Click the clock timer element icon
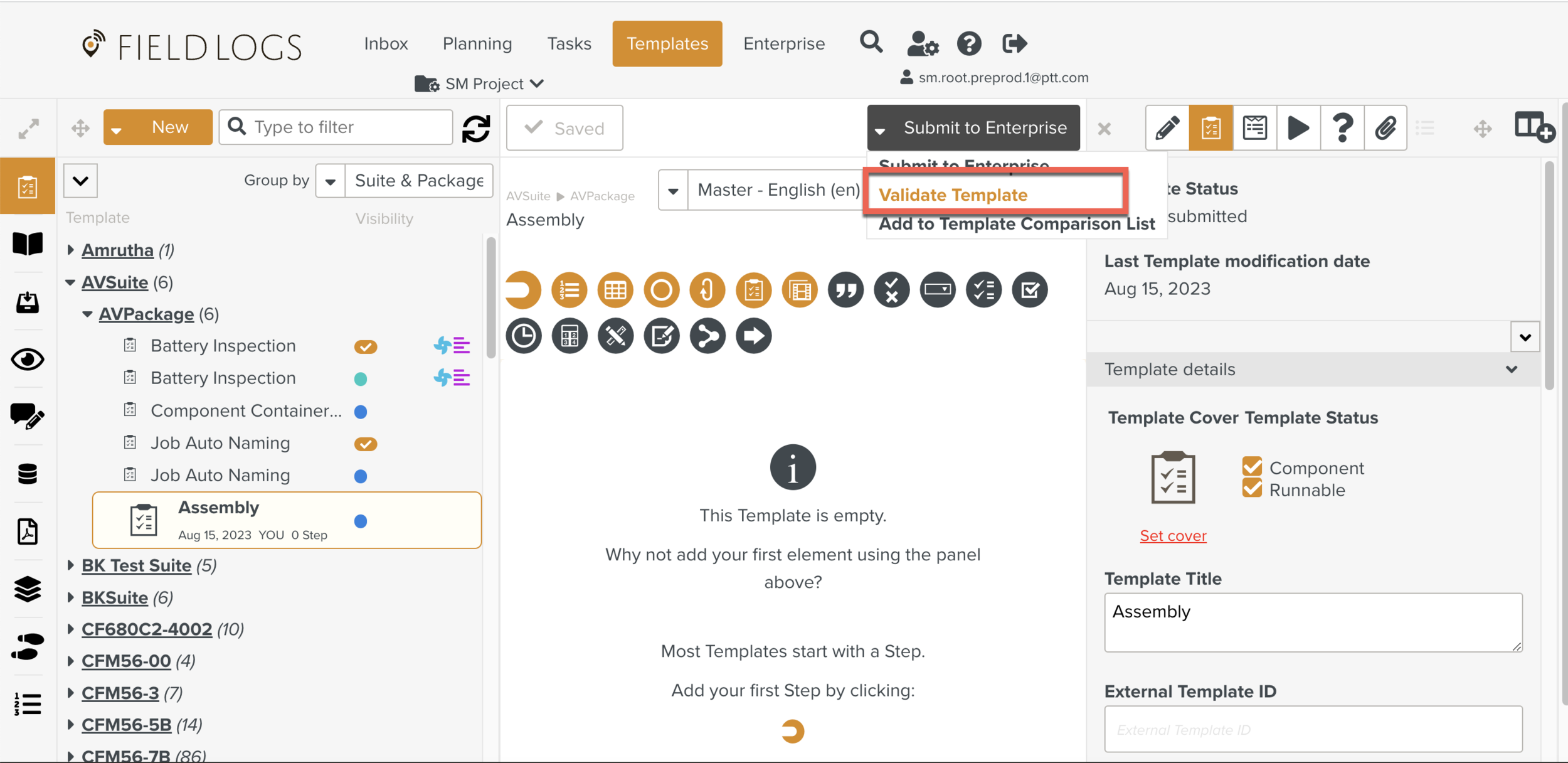This screenshot has width=1568, height=763. 523,336
